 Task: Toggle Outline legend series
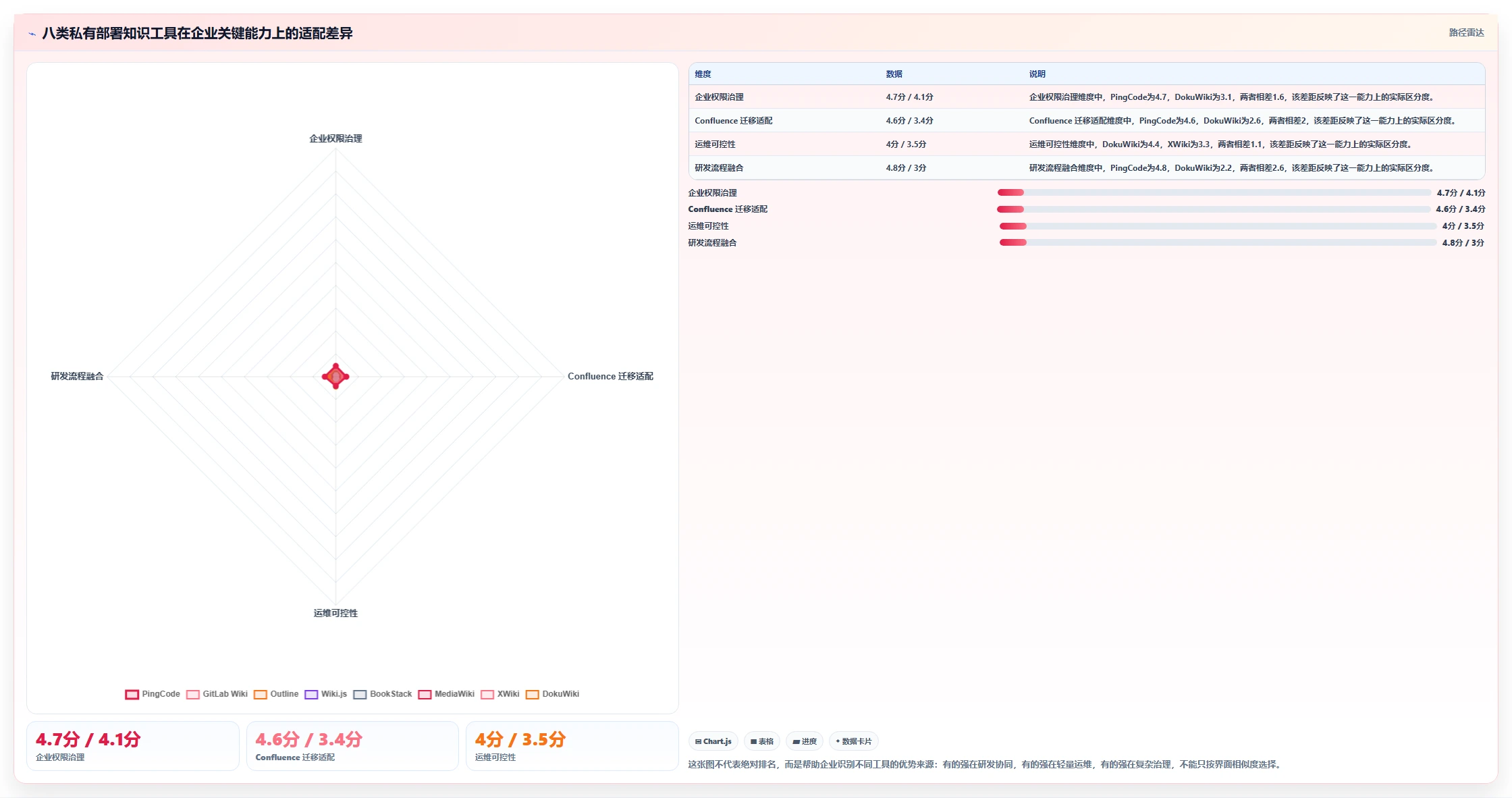pos(276,694)
